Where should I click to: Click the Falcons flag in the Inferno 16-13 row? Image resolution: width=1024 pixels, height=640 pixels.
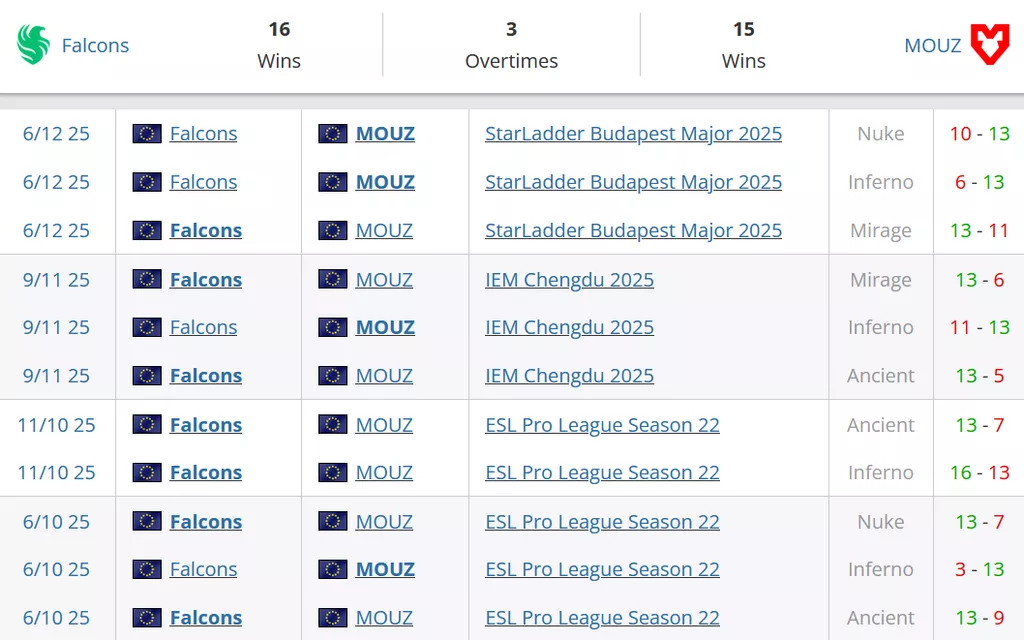coord(147,473)
